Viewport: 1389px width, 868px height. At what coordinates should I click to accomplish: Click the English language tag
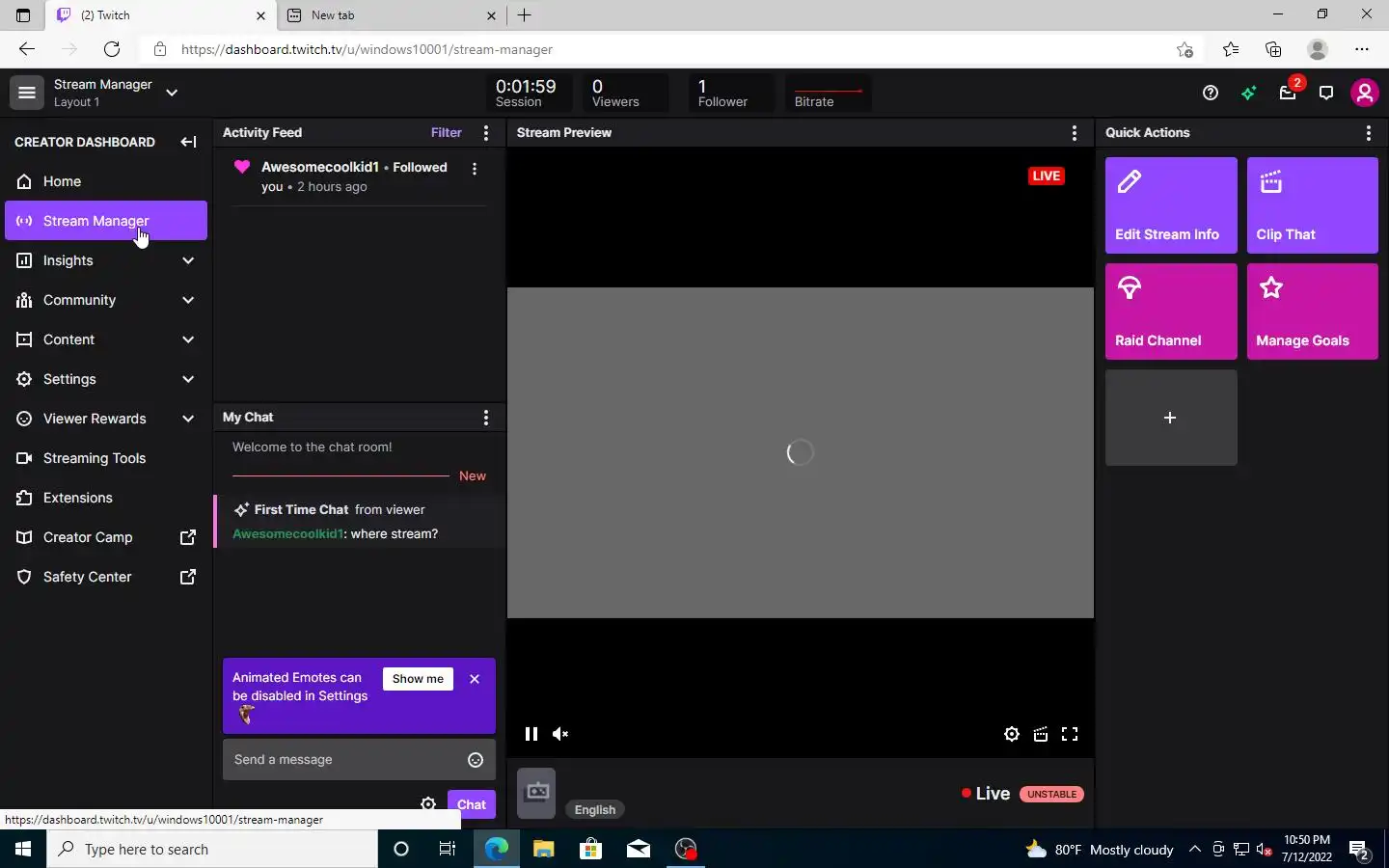595,810
